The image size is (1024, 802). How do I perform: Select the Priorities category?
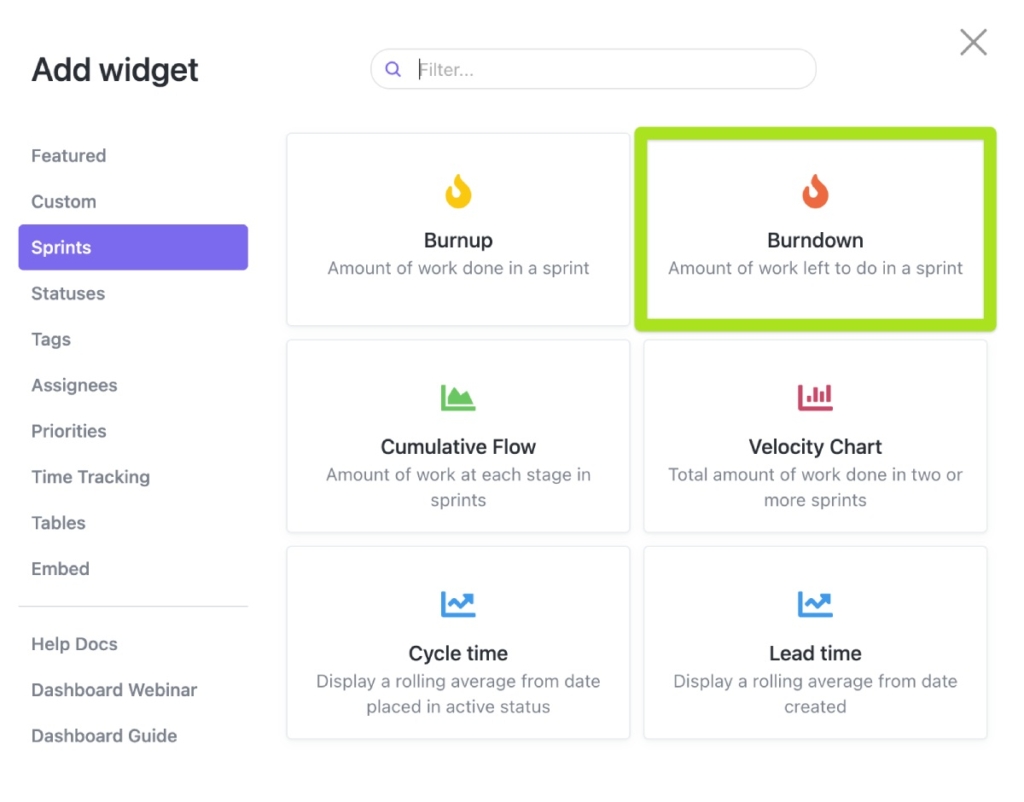pyautogui.click(x=68, y=432)
